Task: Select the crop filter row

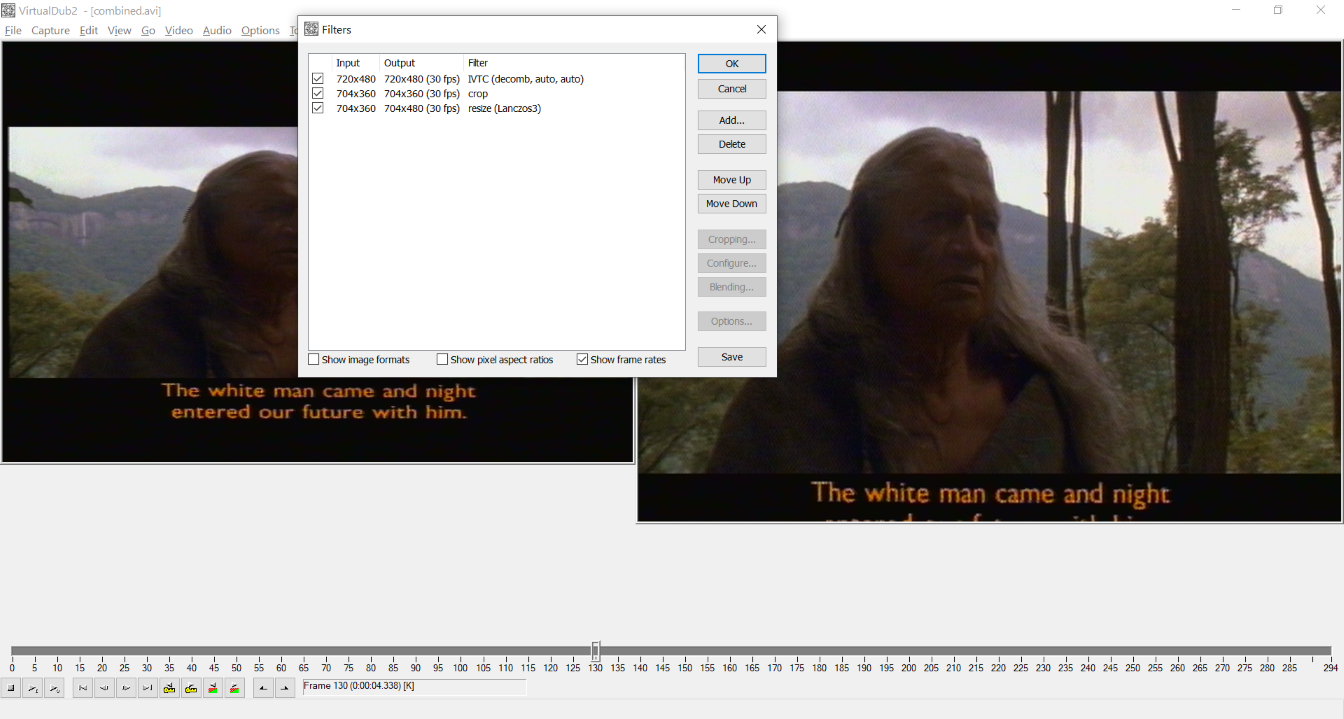Action: 496,94
